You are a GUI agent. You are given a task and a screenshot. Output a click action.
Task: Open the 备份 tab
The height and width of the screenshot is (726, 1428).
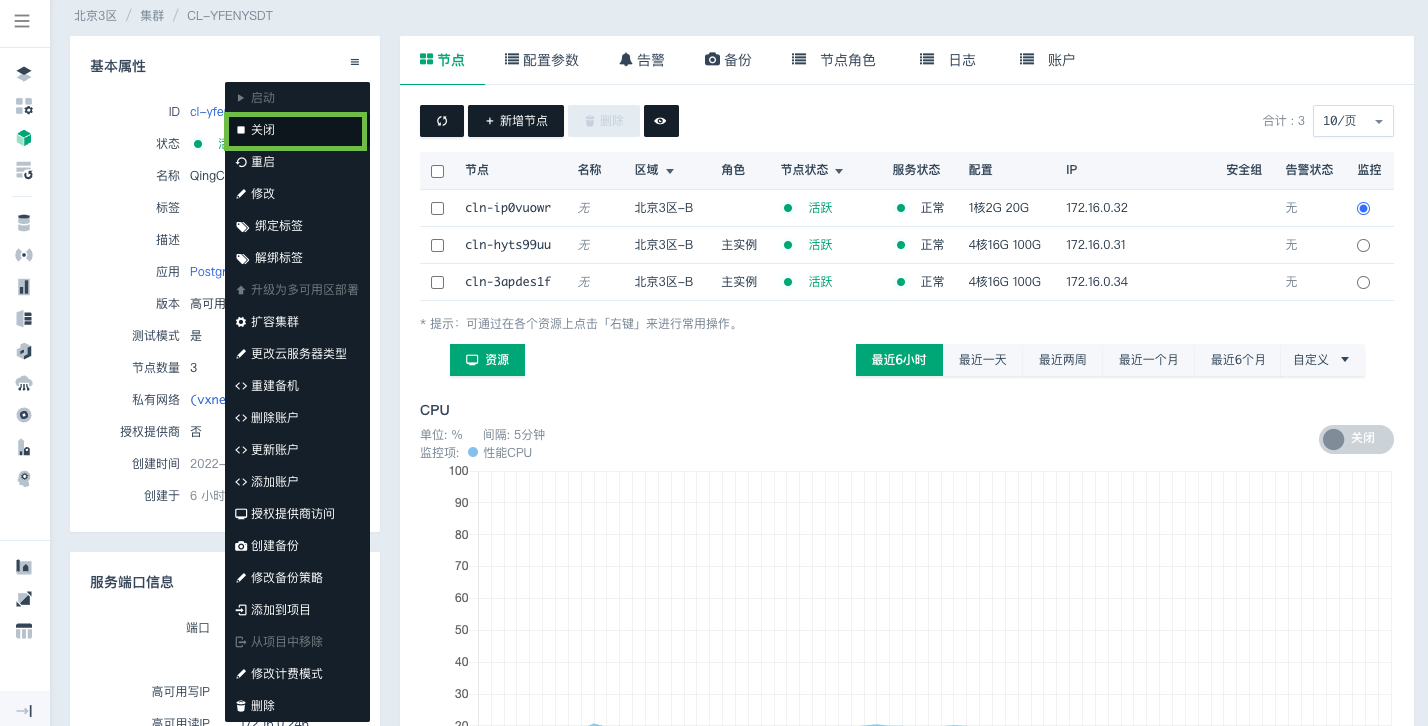click(728, 60)
